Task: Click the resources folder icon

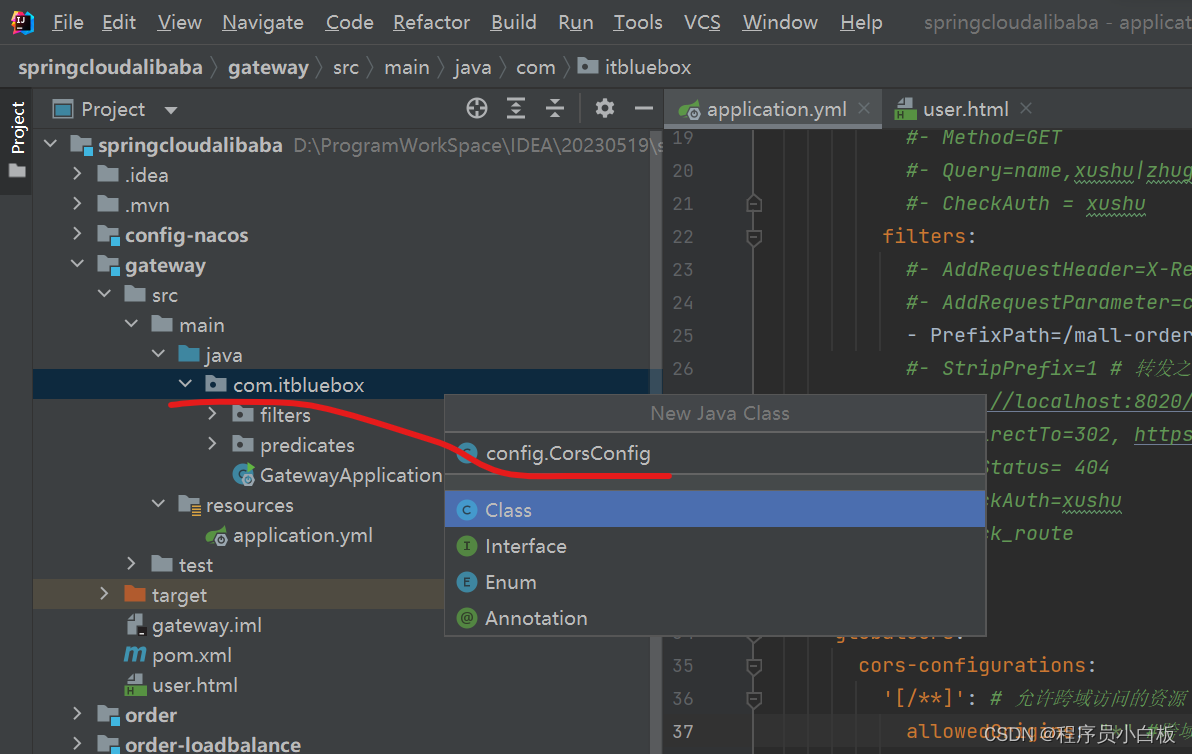Action: [189, 505]
